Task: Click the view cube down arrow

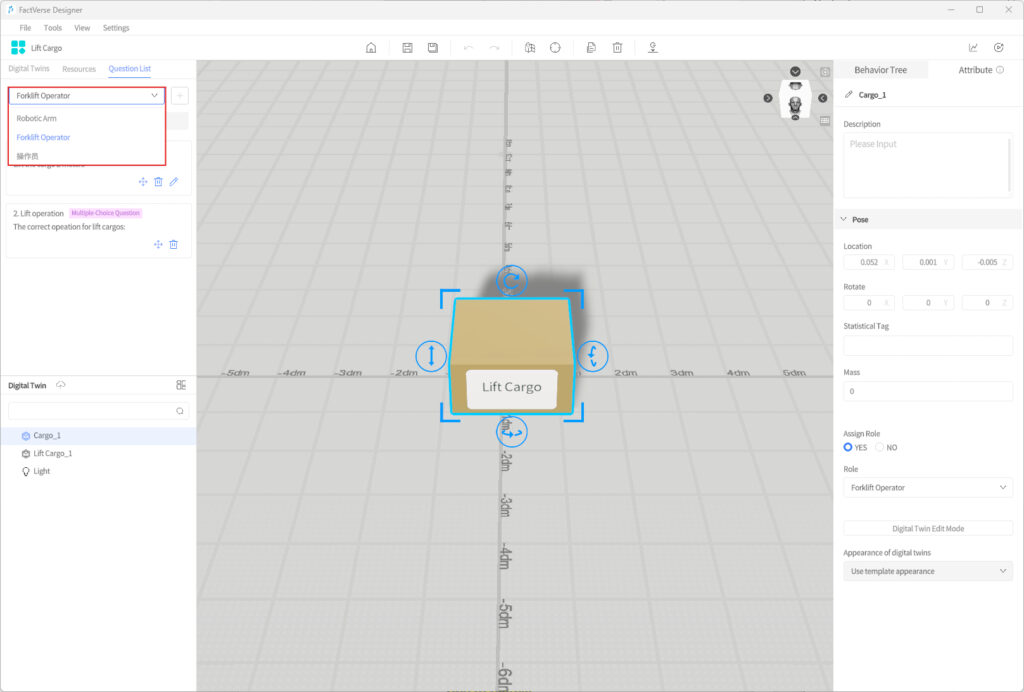Action: [795, 71]
